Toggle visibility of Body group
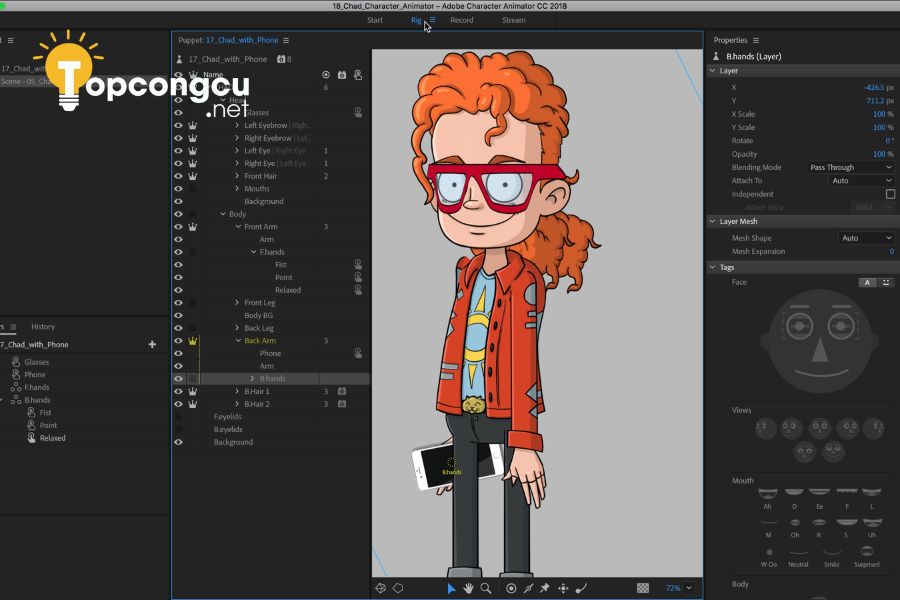900x600 pixels. (179, 214)
